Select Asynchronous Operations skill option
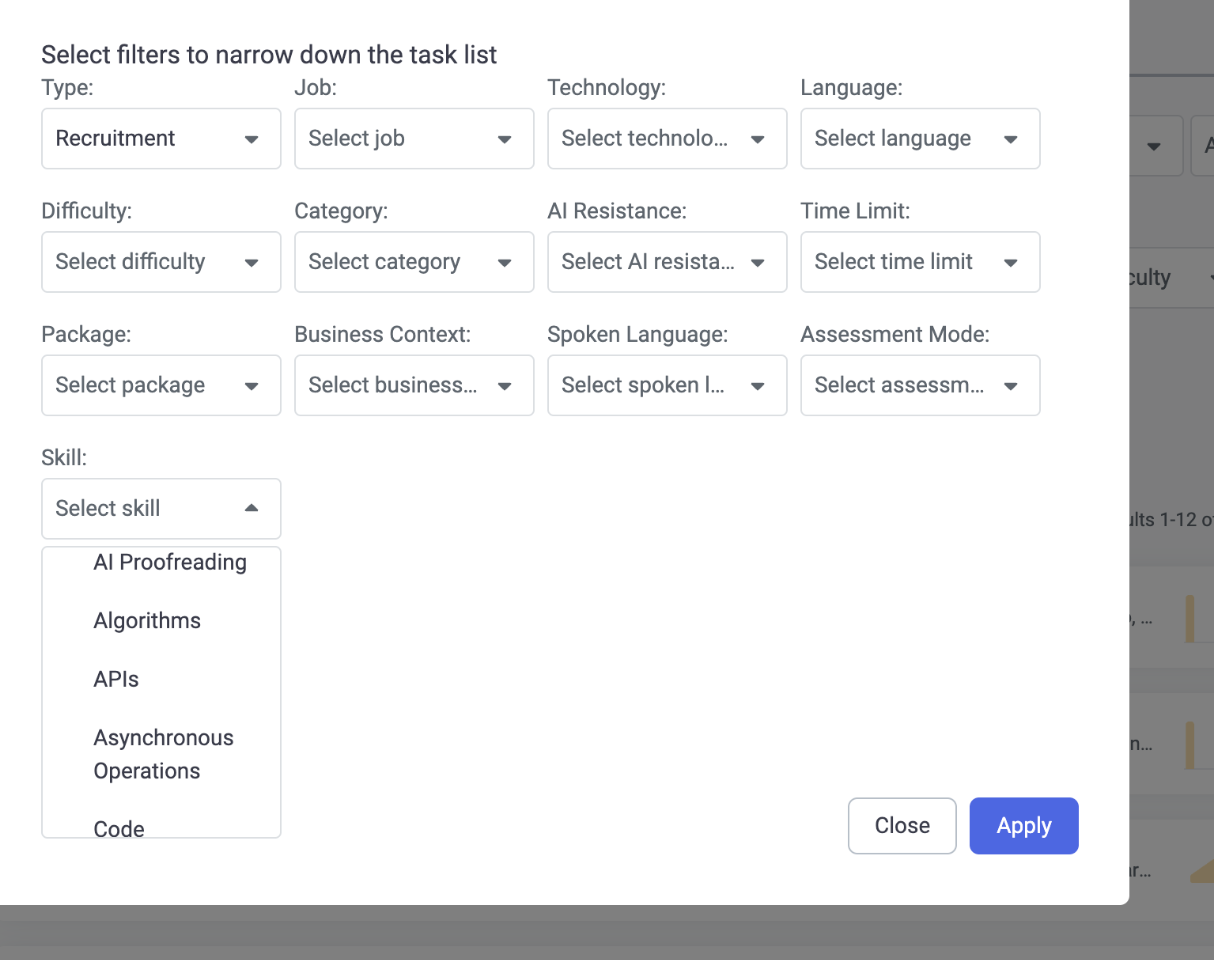The image size is (1214, 960). [163, 754]
